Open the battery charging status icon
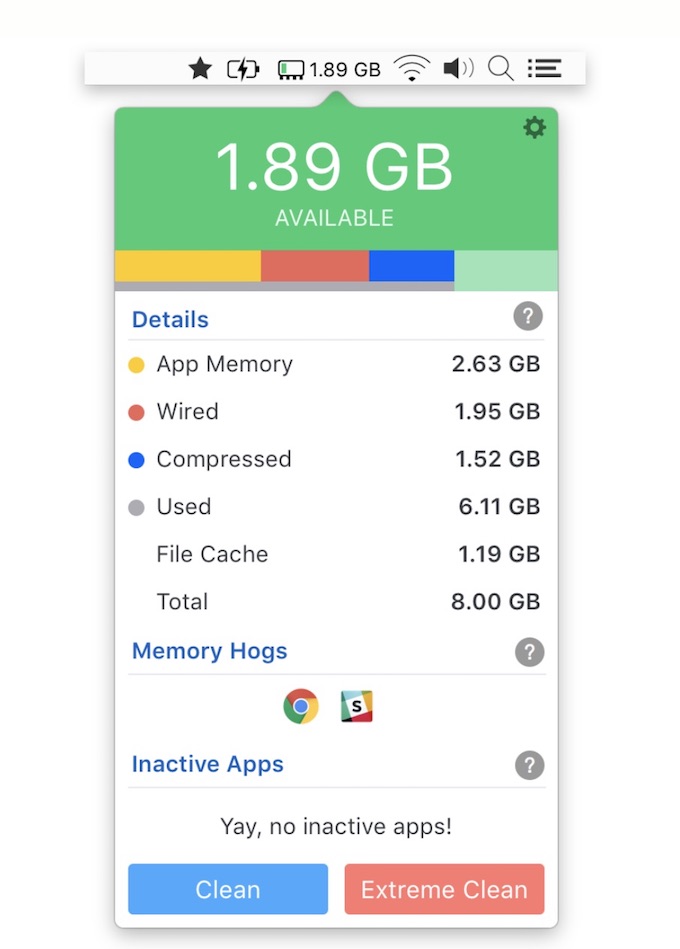Image resolution: width=680 pixels, height=949 pixels. [243, 69]
